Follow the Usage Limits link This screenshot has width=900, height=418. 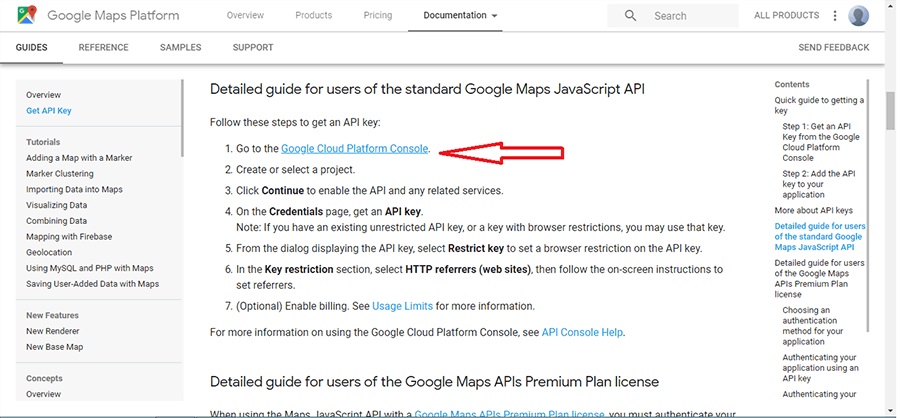point(402,306)
